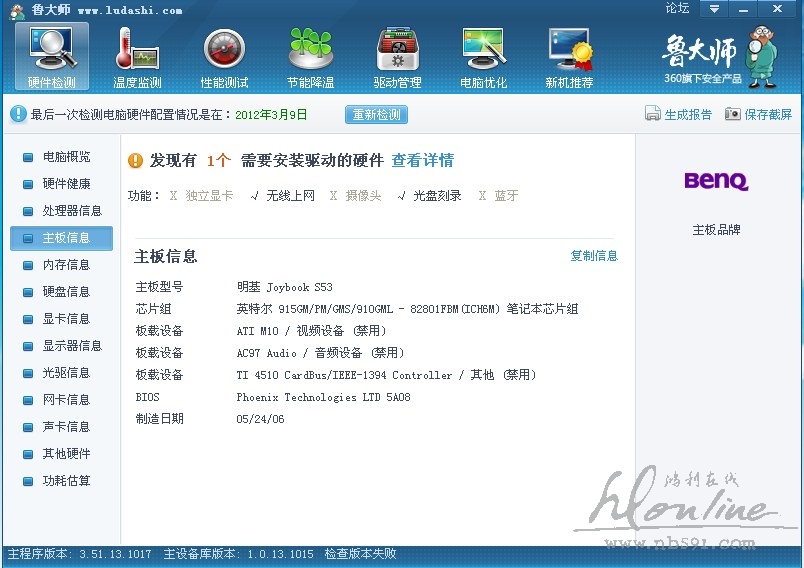
Task: Open 查看详情 driver details link
Action: point(423,160)
